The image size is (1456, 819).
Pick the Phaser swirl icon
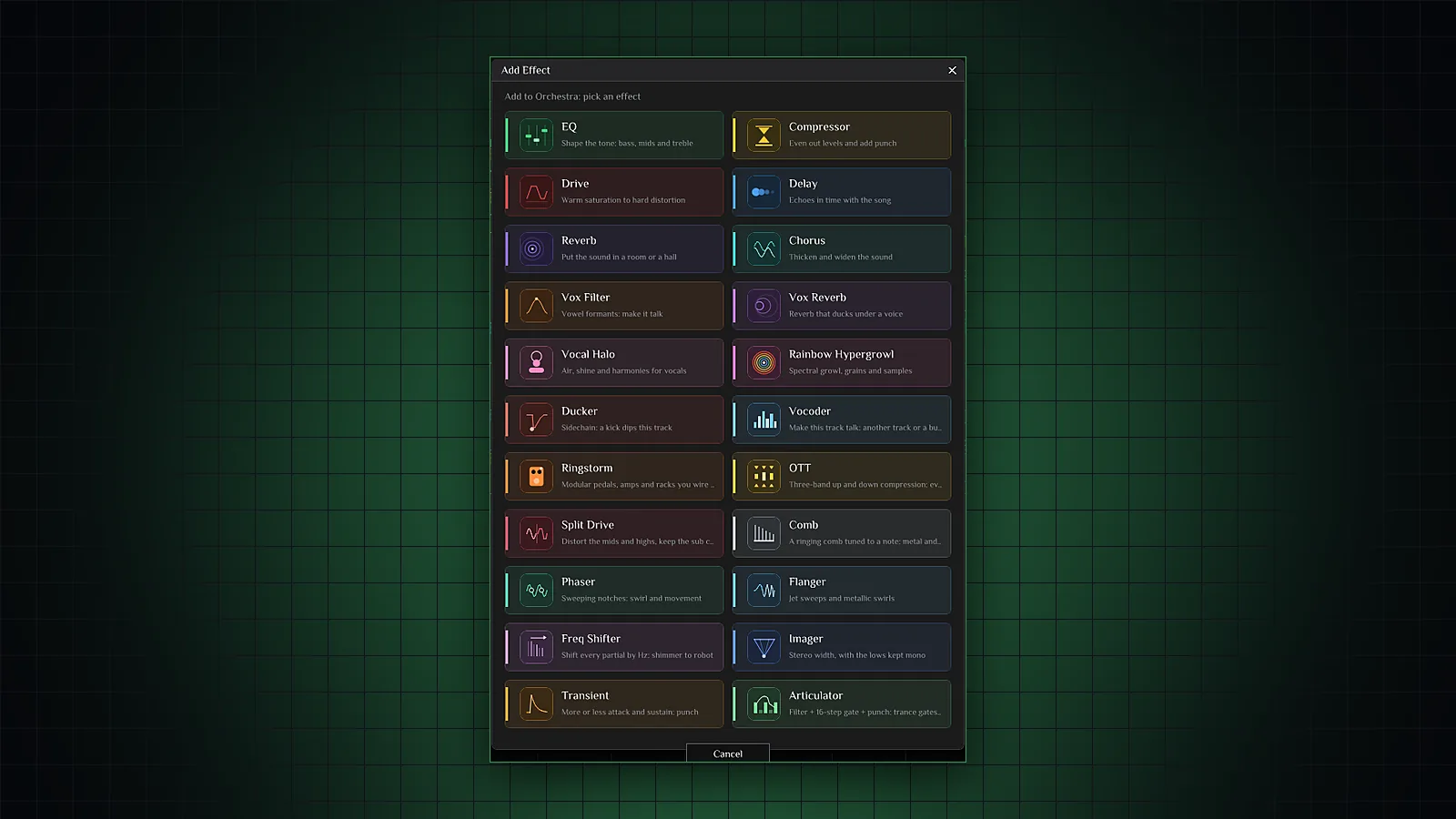coord(536,591)
